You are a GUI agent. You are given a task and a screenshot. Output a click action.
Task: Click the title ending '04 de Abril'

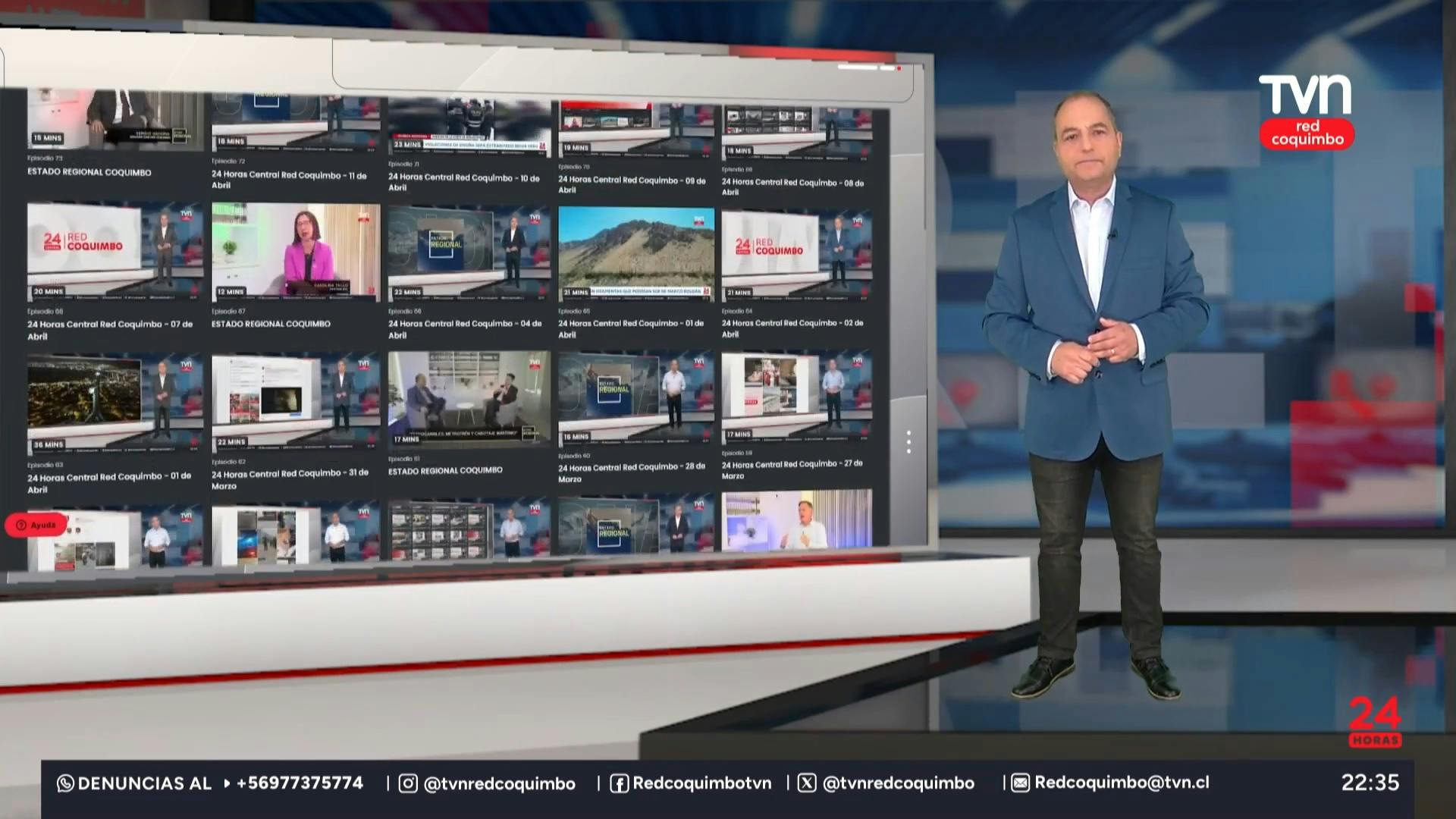click(x=465, y=329)
